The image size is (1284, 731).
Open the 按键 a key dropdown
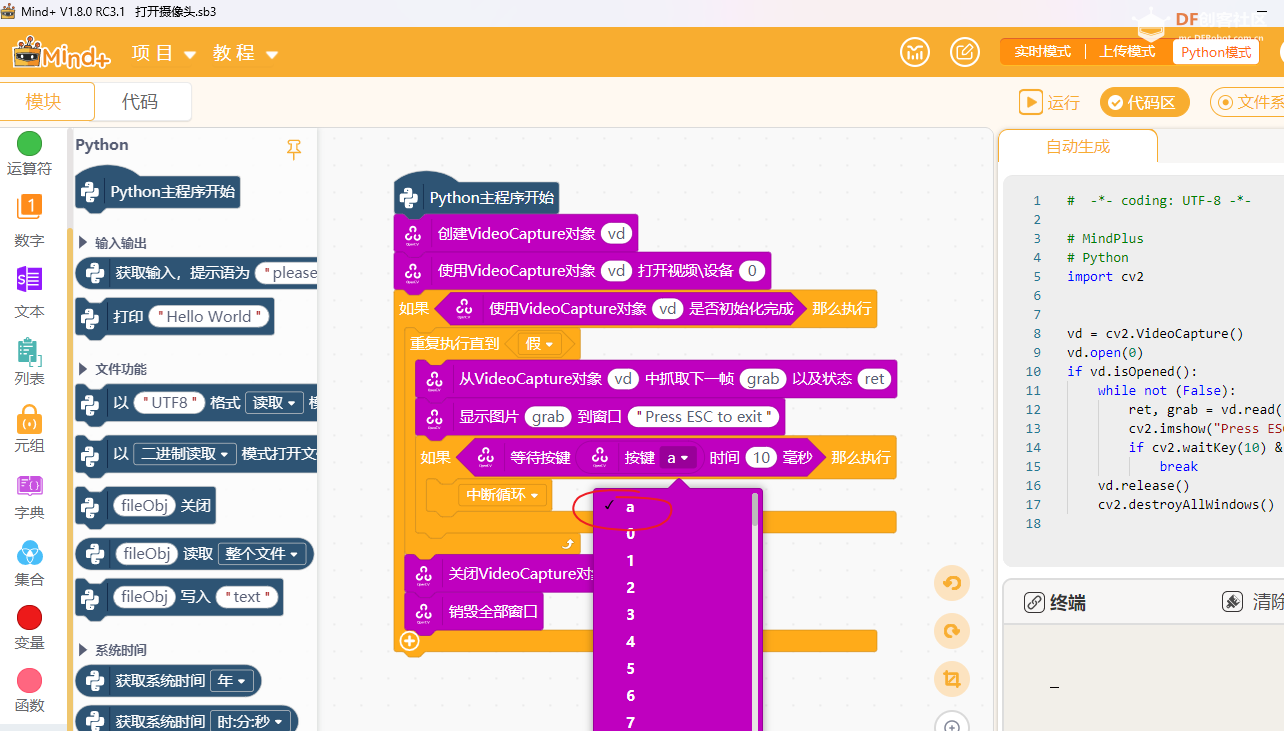[x=677, y=457]
